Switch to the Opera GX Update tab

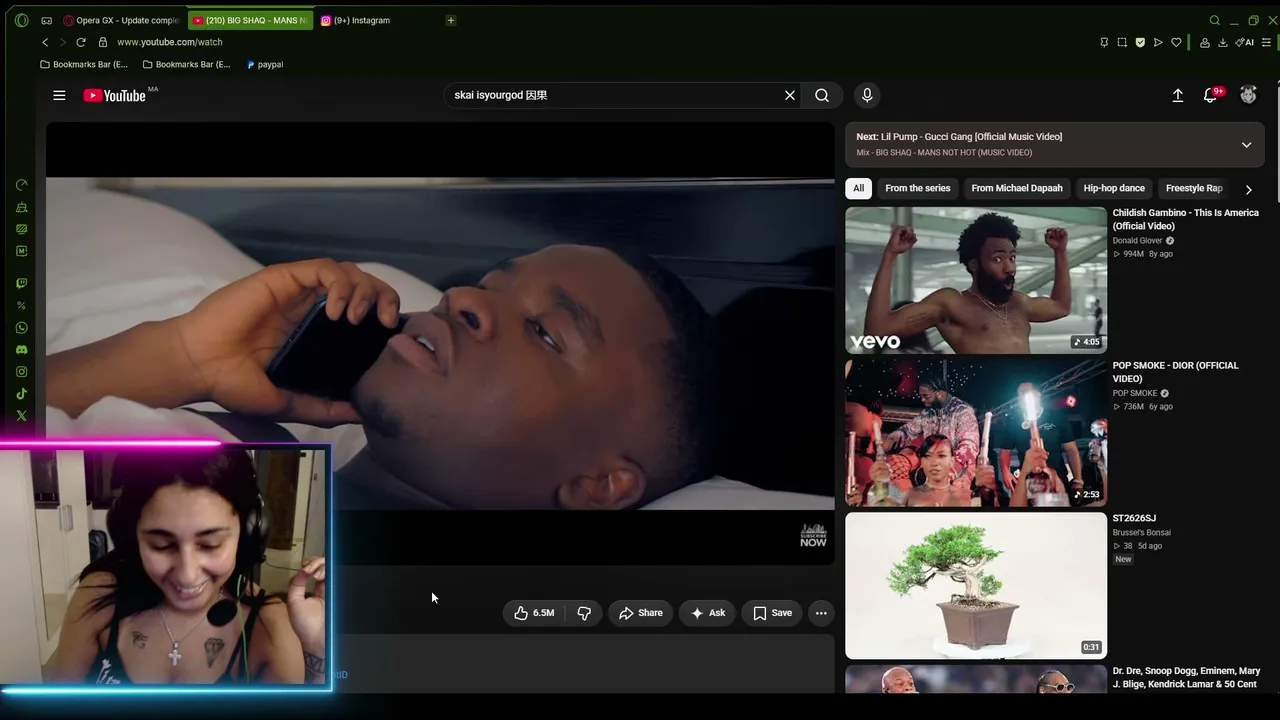[x=121, y=20]
